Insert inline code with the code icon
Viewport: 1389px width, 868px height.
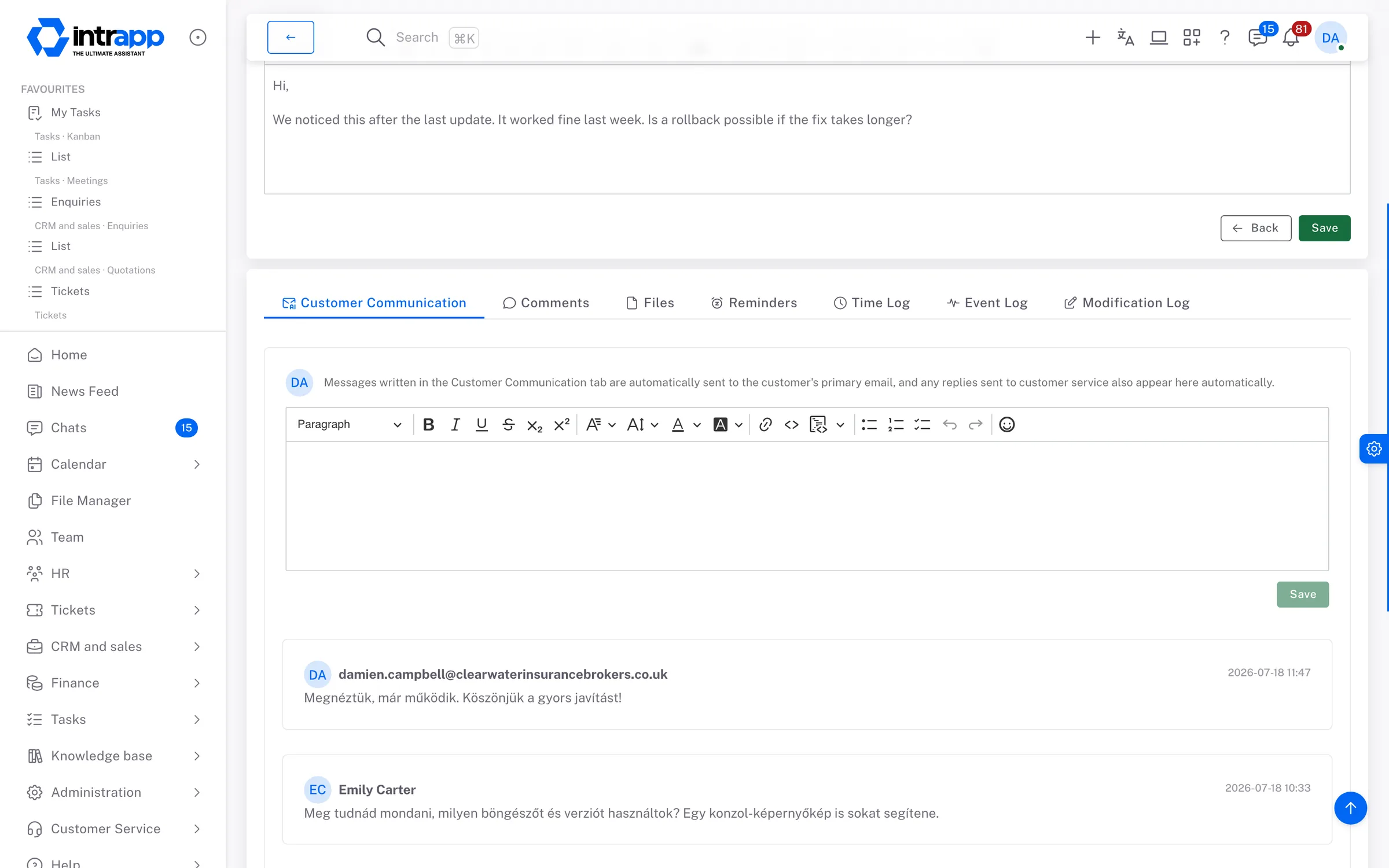[x=791, y=425]
